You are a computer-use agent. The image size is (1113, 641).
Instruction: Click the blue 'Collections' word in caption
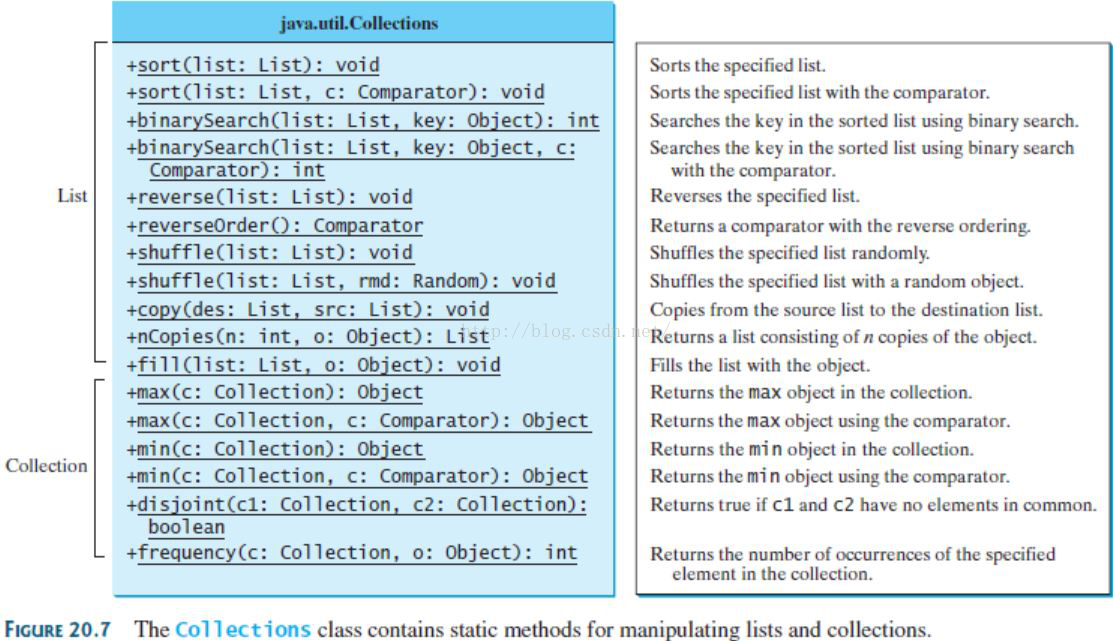tap(243, 630)
